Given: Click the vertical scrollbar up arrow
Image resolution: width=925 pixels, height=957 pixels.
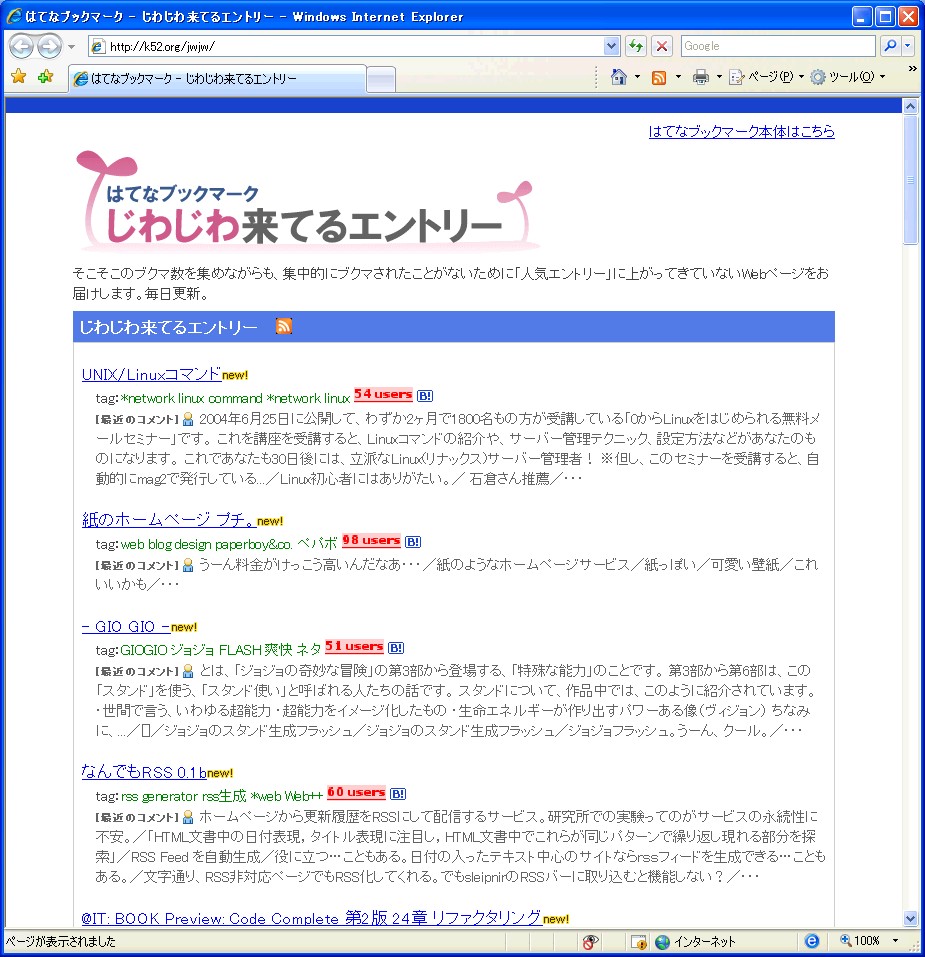Looking at the screenshot, I should pyautogui.click(x=910, y=106).
